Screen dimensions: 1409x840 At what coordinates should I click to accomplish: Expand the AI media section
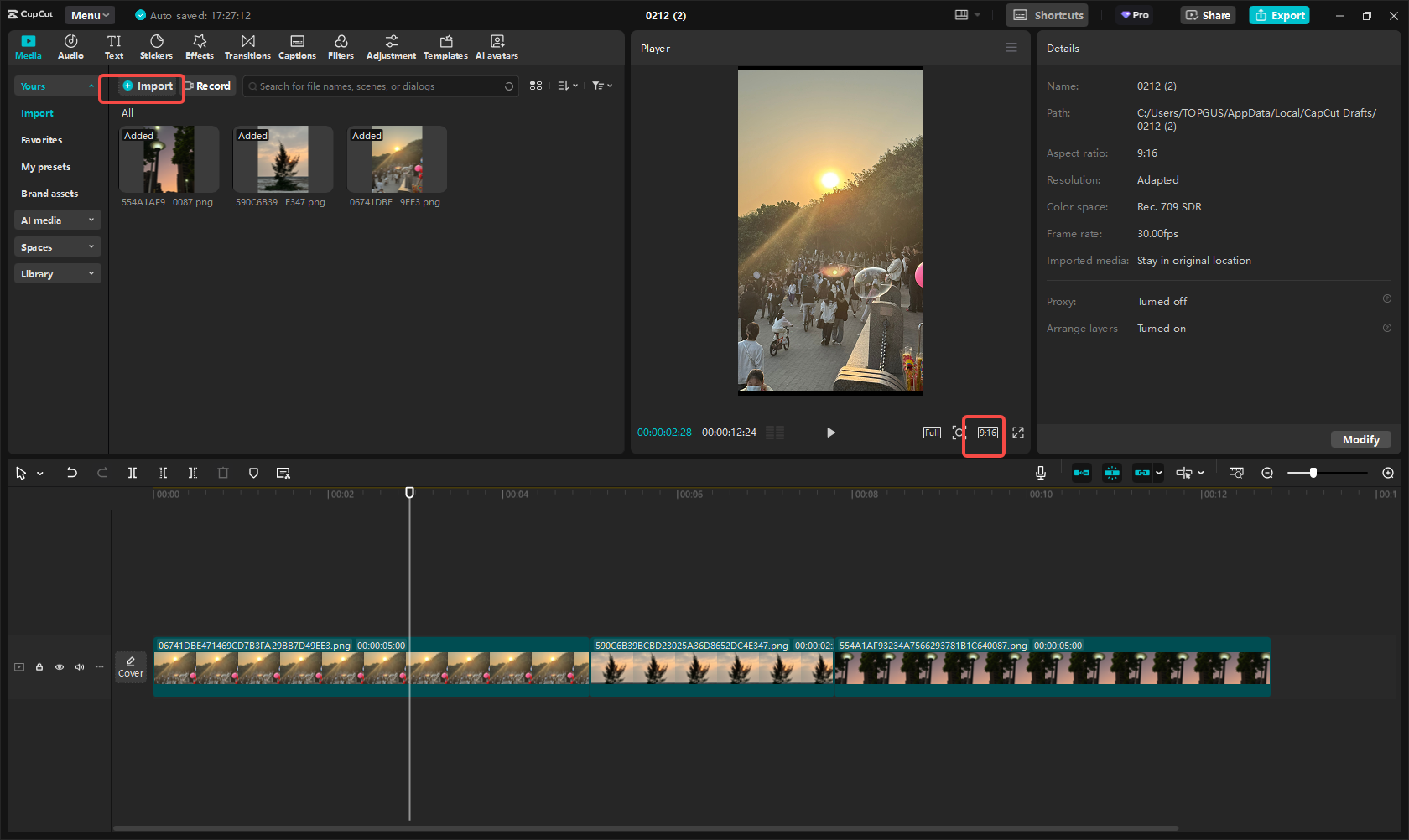click(x=57, y=220)
